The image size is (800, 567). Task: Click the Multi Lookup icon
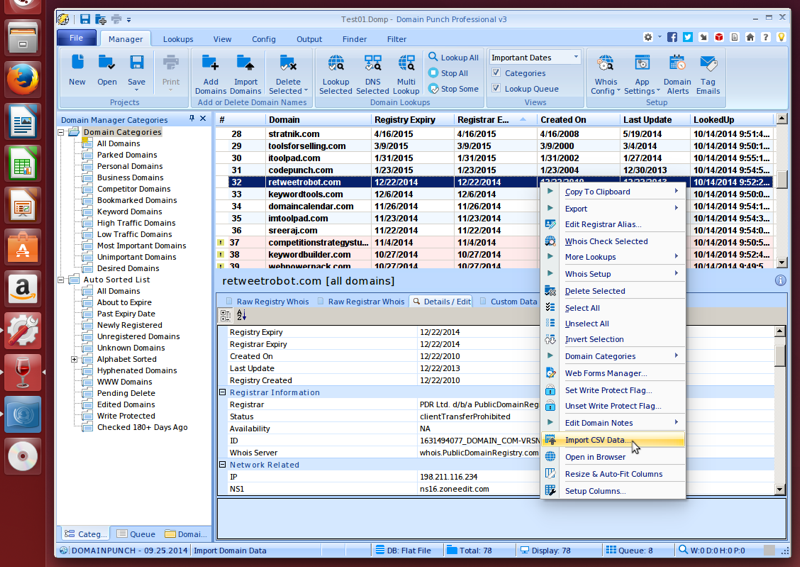click(x=406, y=74)
